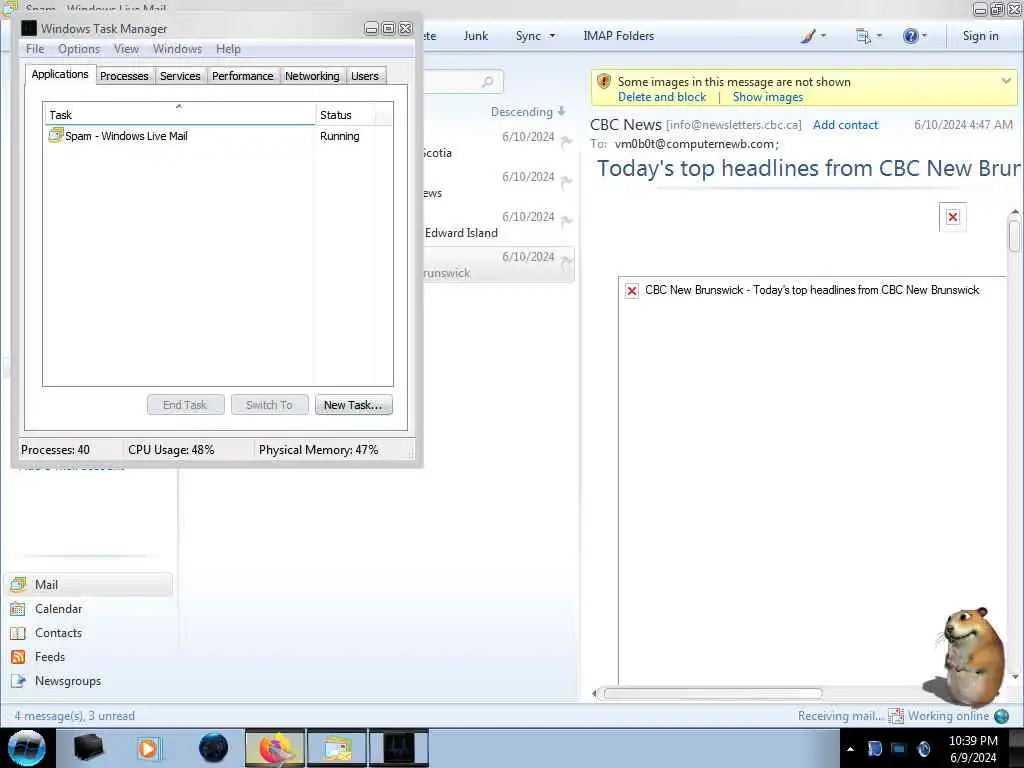1024x768 pixels.
Task: Sort applications by the Task column header
Action: tap(180, 114)
